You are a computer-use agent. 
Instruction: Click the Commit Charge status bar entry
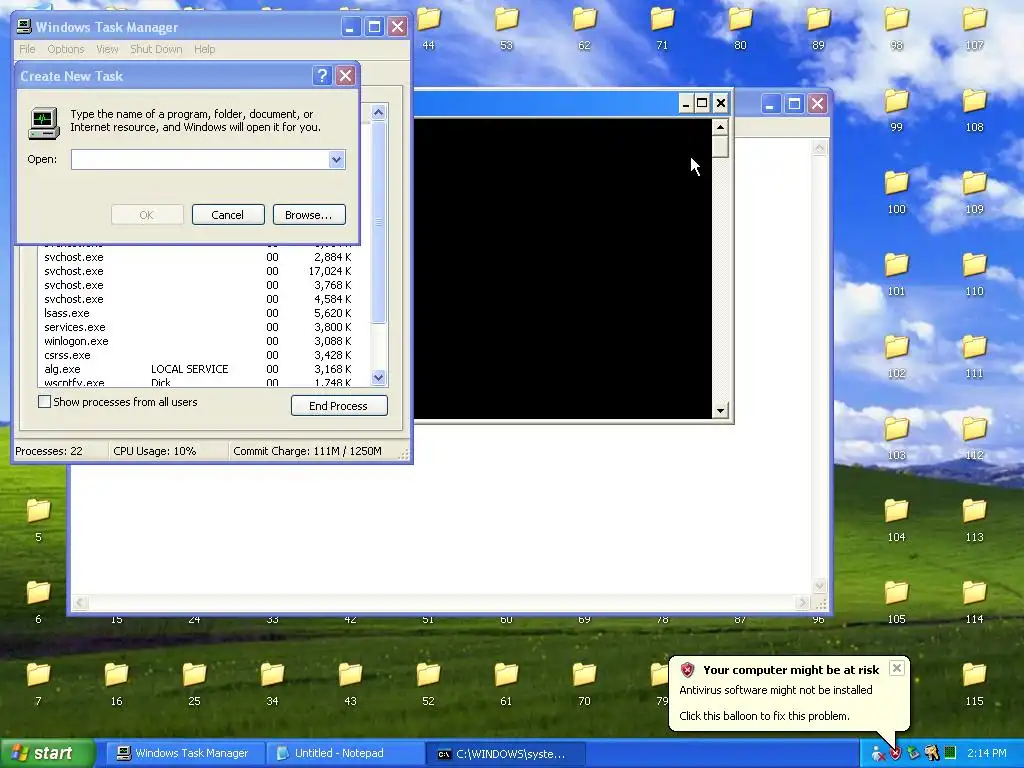point(308,451)
